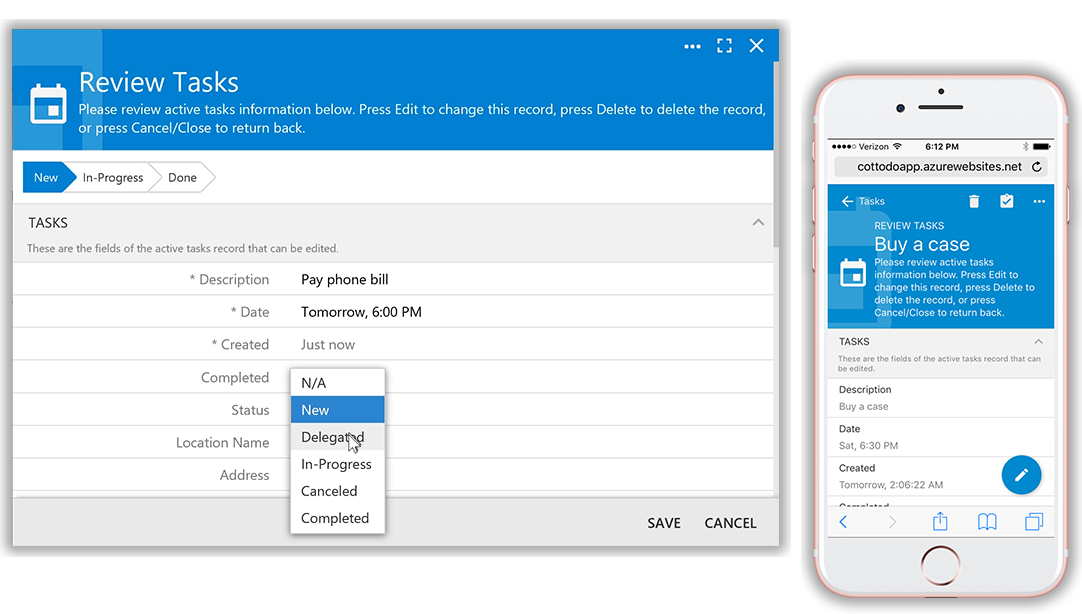Viewport: 1082px width, 614px height.
Task: Collapse the TASKS section on desktop
Action: [x=758, y=222]
